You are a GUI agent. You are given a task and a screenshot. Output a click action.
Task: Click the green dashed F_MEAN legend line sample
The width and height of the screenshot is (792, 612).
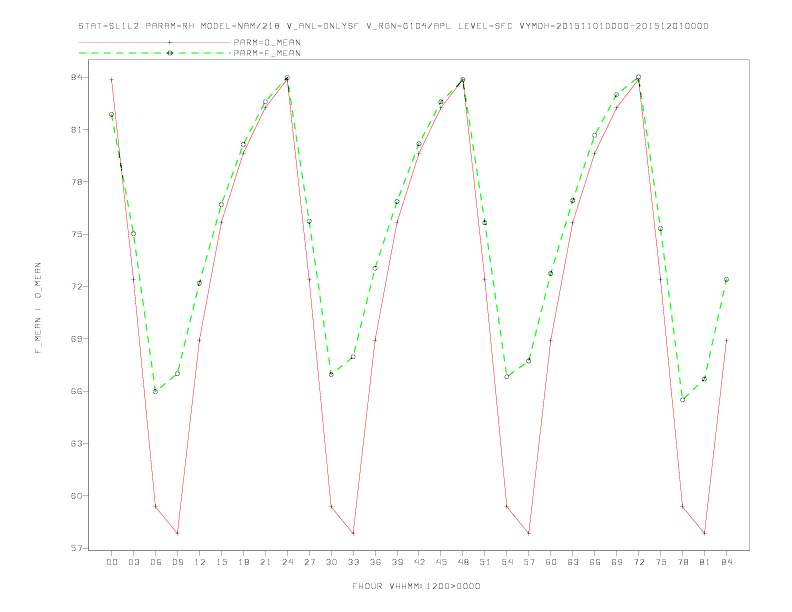tap(155, 53)
